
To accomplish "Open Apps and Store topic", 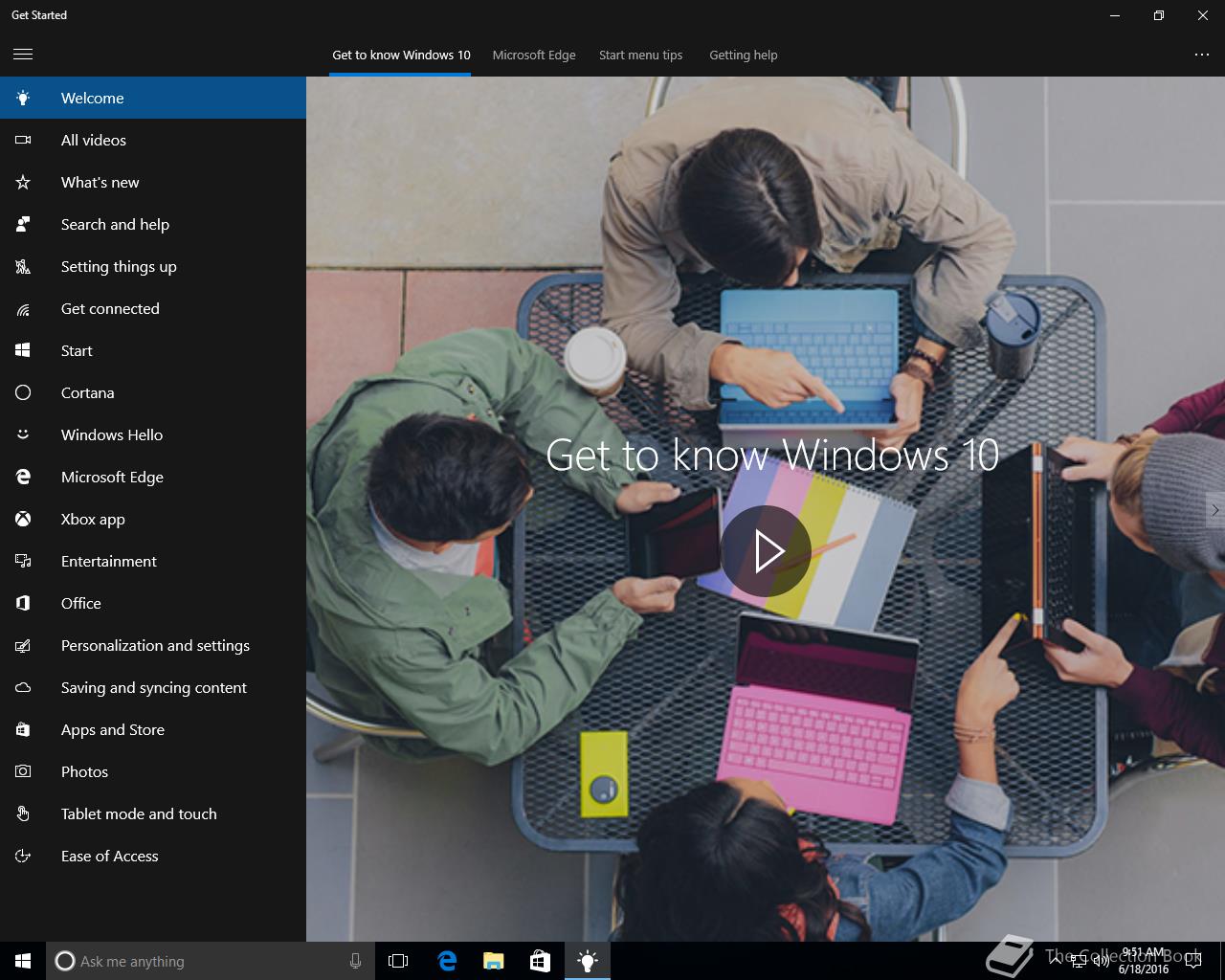I will (153, 729).
